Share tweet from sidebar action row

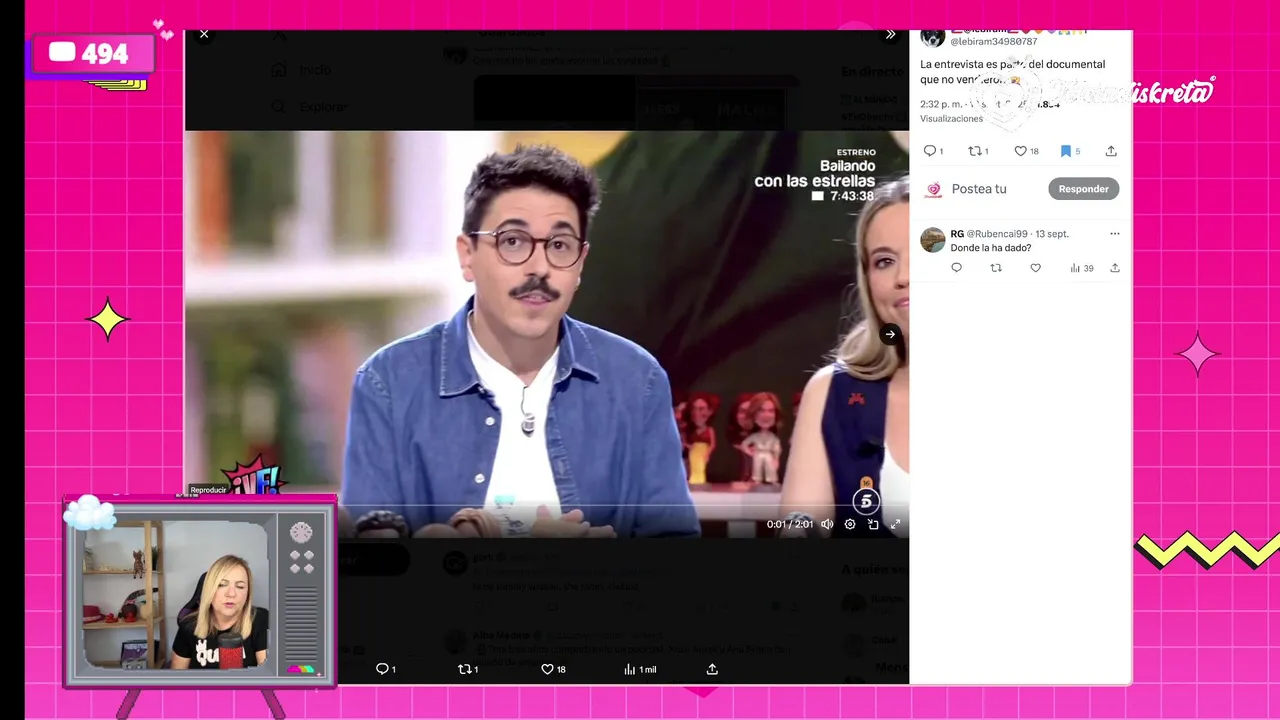point(1111,151)
